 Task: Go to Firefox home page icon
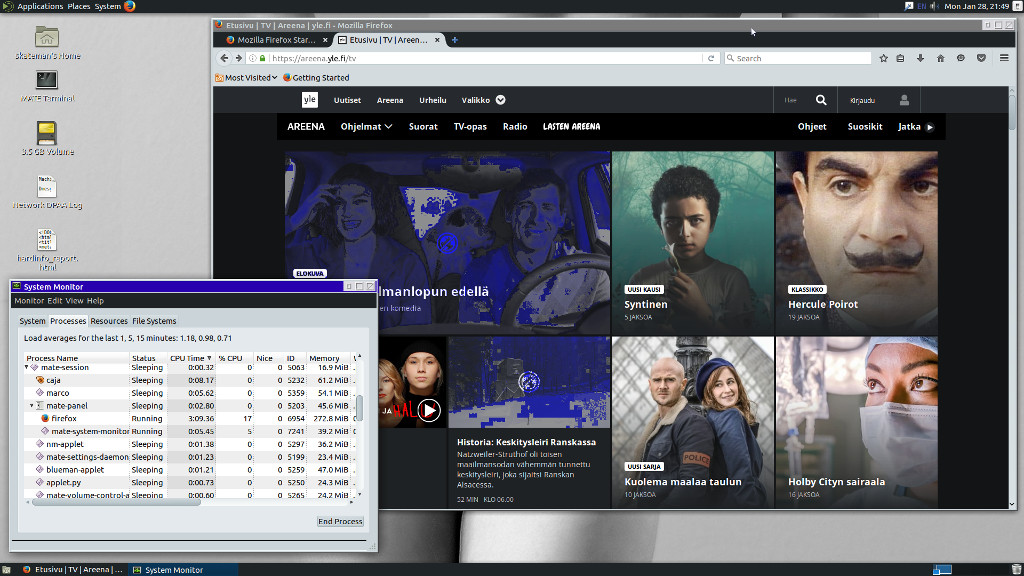pos(940,58)
